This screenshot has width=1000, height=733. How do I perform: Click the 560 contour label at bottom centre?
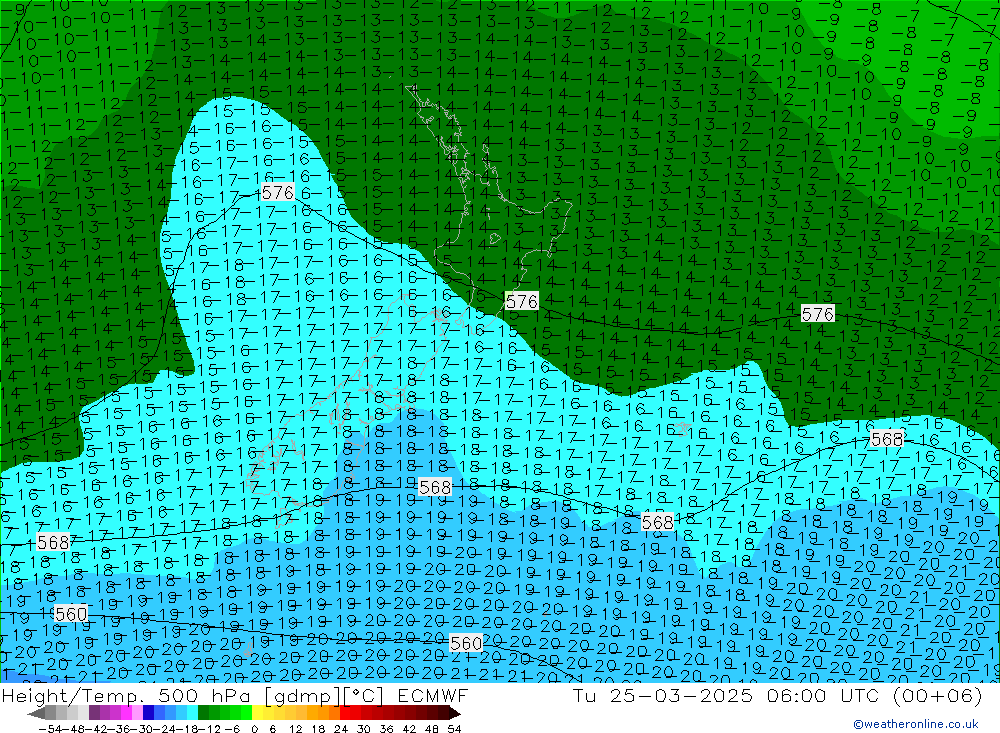[x=466, y=643]
